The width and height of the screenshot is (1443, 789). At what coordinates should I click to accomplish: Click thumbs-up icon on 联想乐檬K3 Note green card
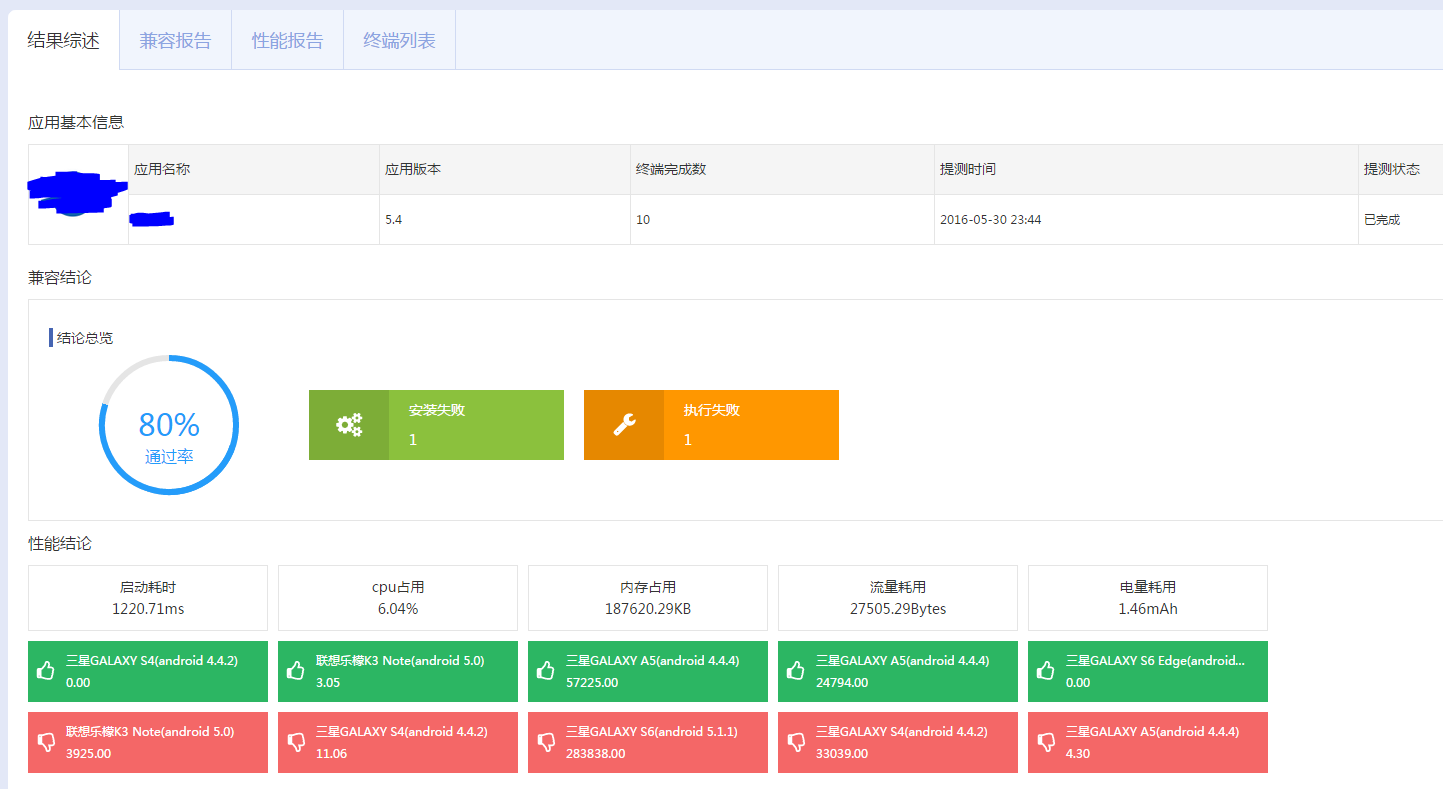coord(295,671)
